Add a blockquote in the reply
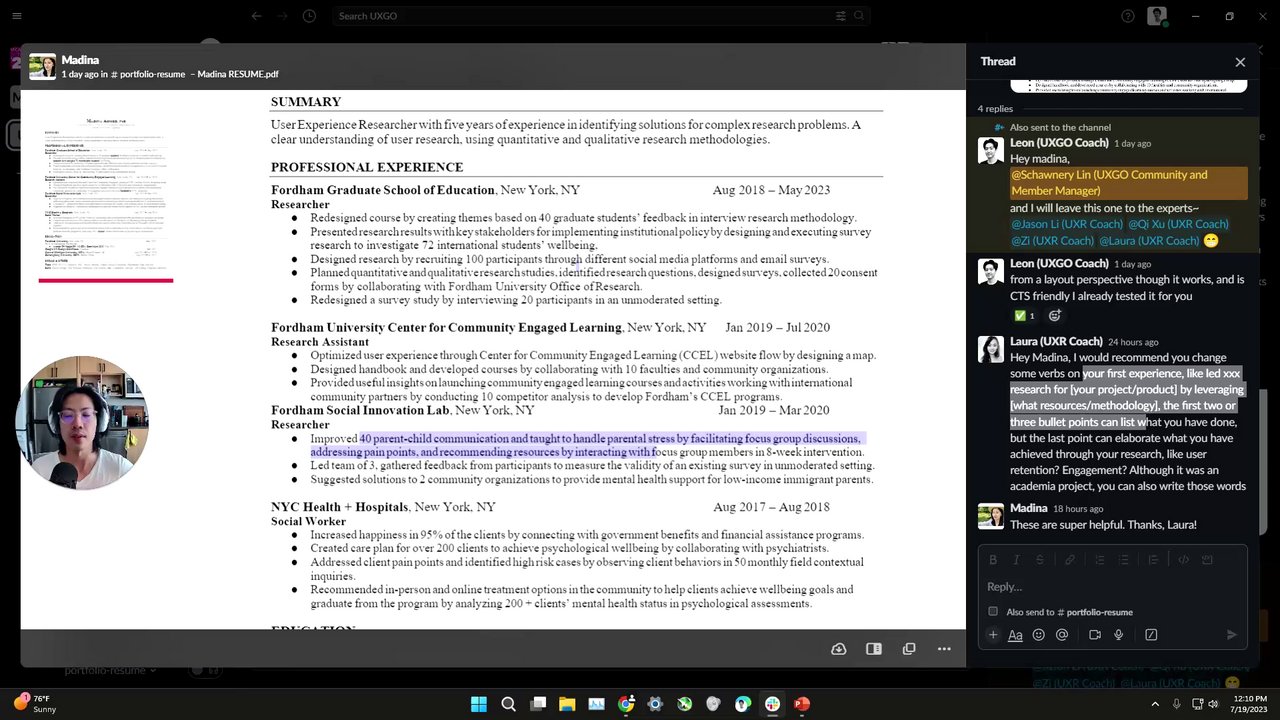The image size is (1280, 720). [1153, 560]
